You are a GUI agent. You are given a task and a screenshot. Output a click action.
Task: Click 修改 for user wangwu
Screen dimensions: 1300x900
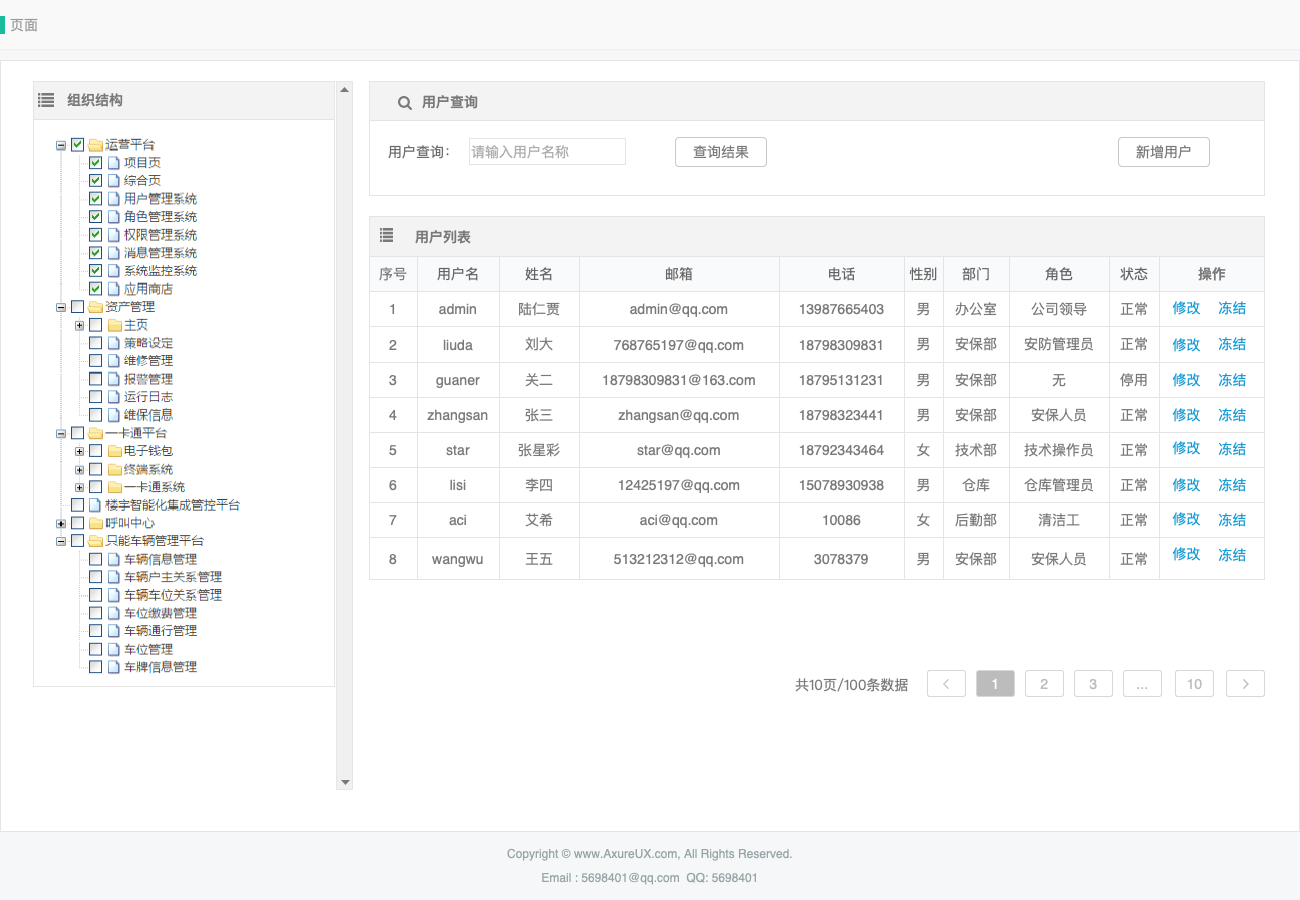1186,554
